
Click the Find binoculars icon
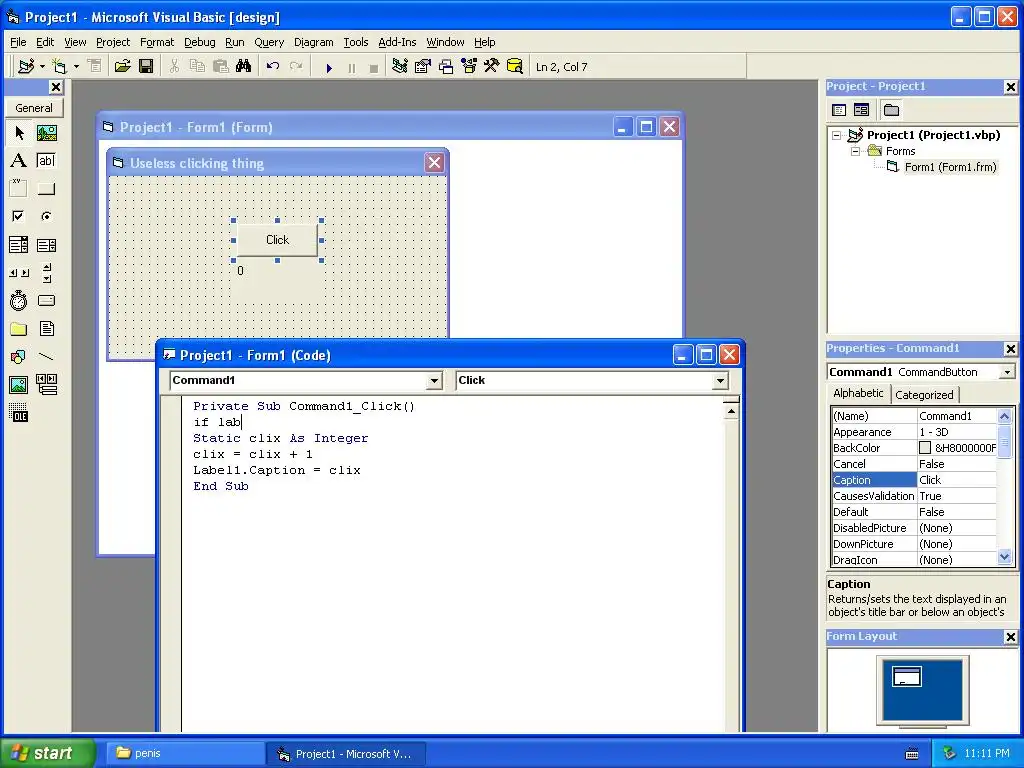pos(244,66)
